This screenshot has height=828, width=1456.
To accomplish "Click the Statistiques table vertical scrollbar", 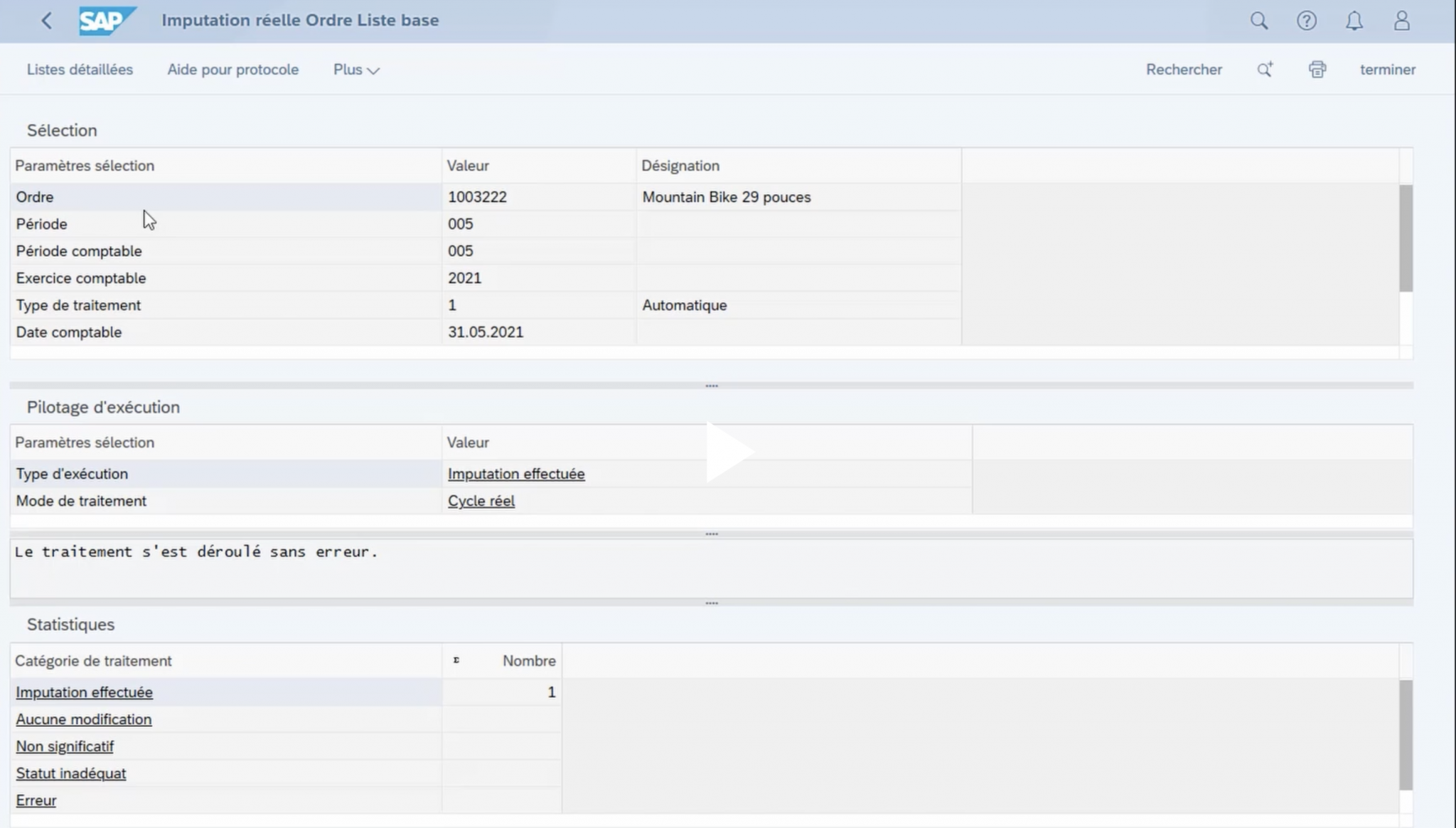I will pyautogui.click(x=1406, y=735).
